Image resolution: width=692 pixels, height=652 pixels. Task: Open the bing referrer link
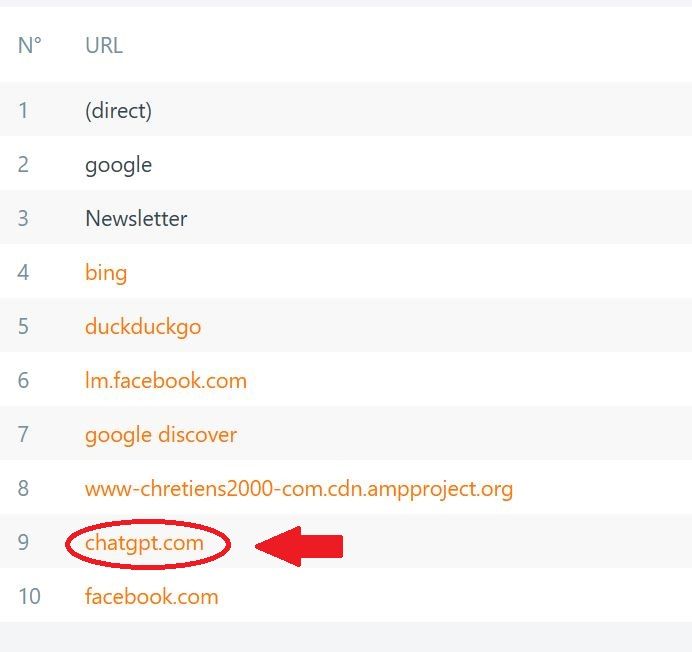tap(106, 273)
